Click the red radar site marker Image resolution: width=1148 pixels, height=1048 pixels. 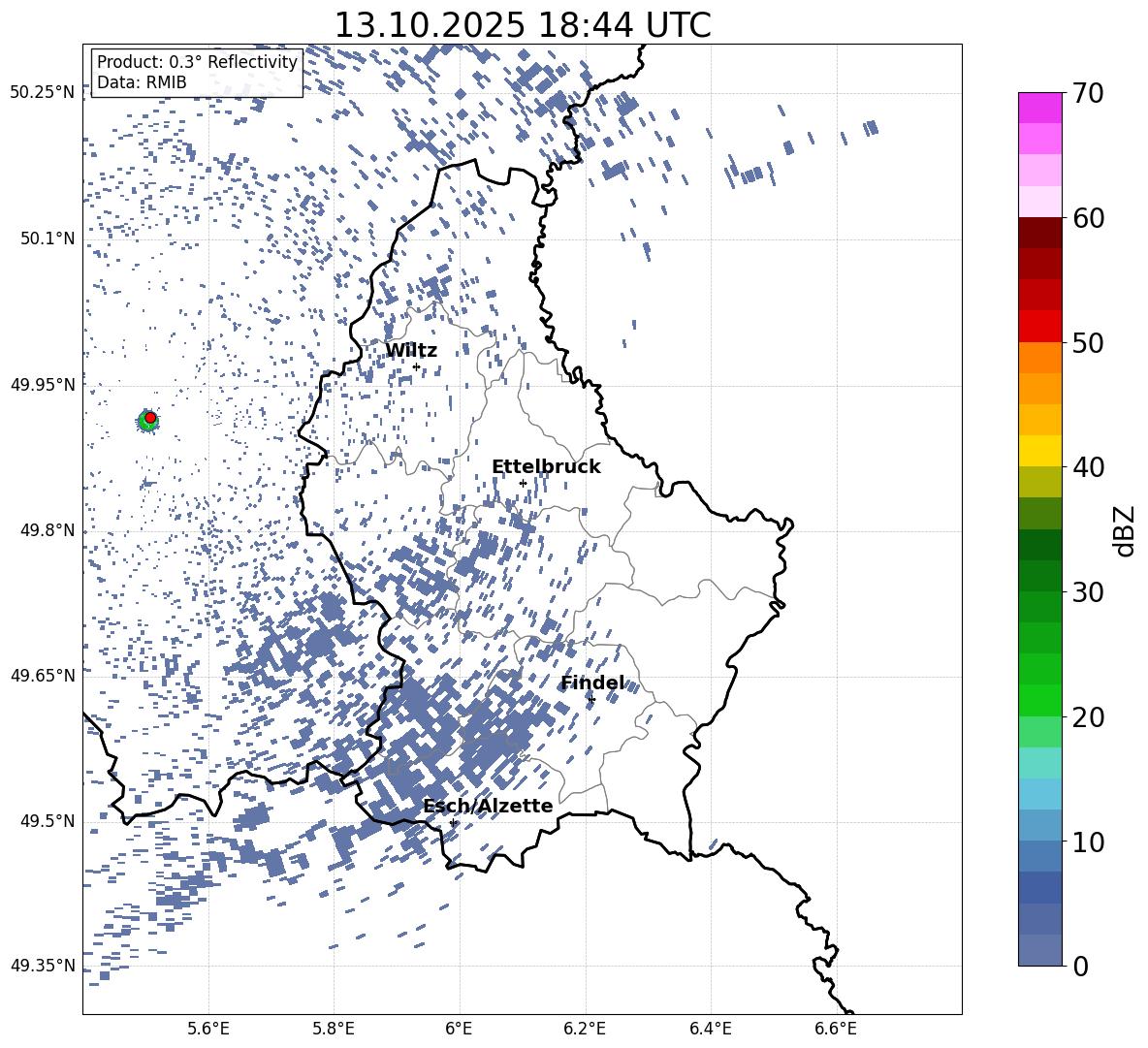coord(150,418)
